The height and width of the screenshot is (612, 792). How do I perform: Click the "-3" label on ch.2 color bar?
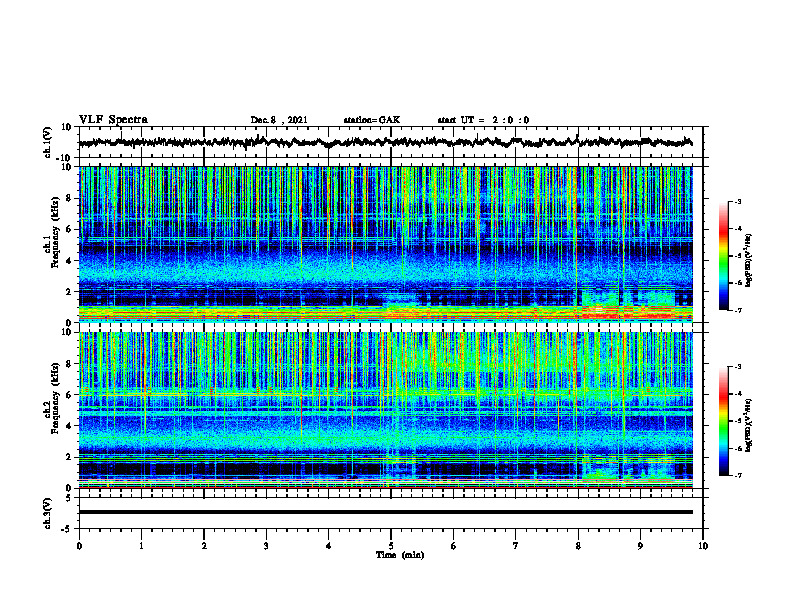tap(737, 367)
